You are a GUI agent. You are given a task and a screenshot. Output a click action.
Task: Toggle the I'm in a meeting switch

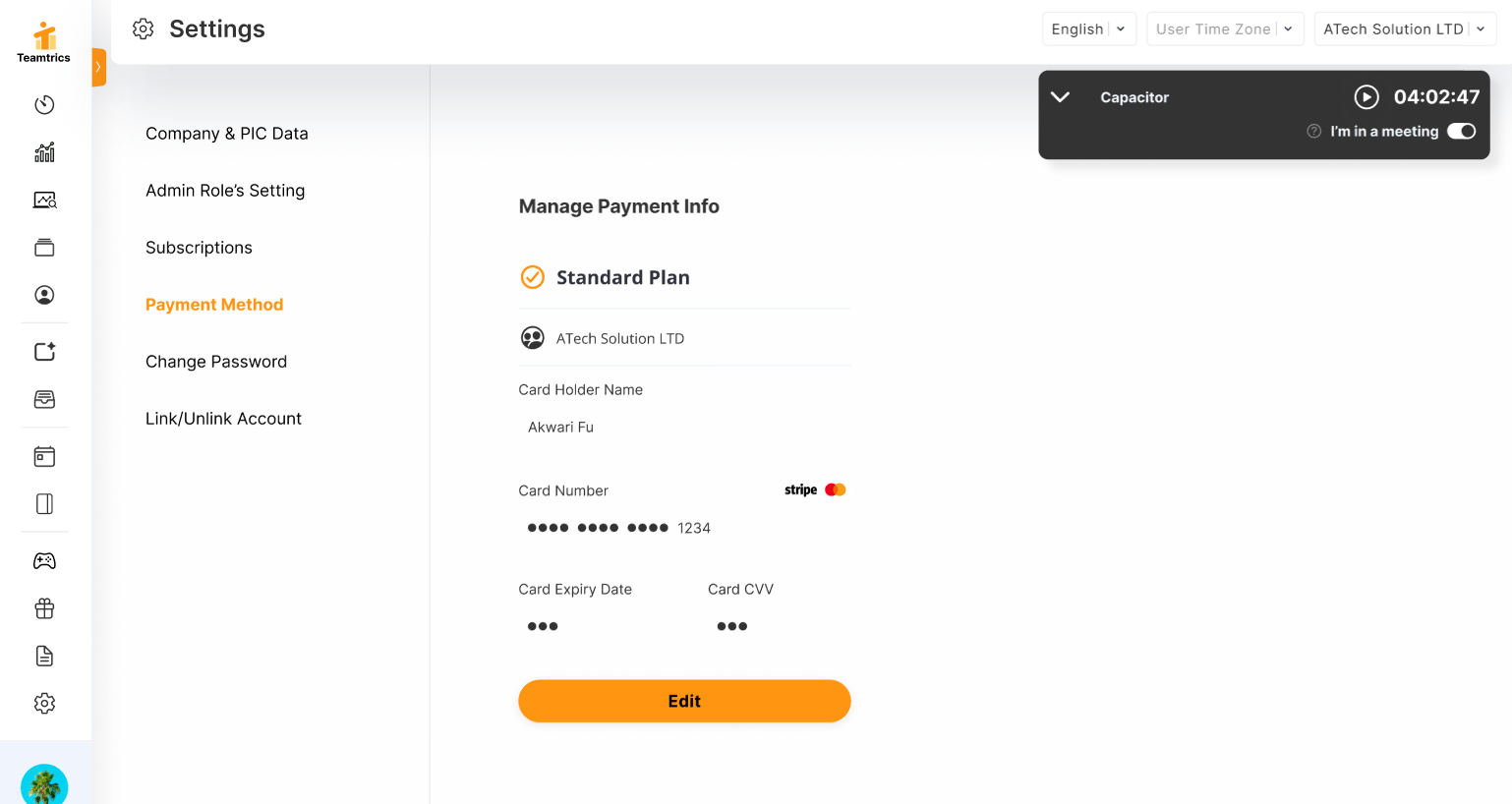pyautogui.click(x=1461, y=132)
